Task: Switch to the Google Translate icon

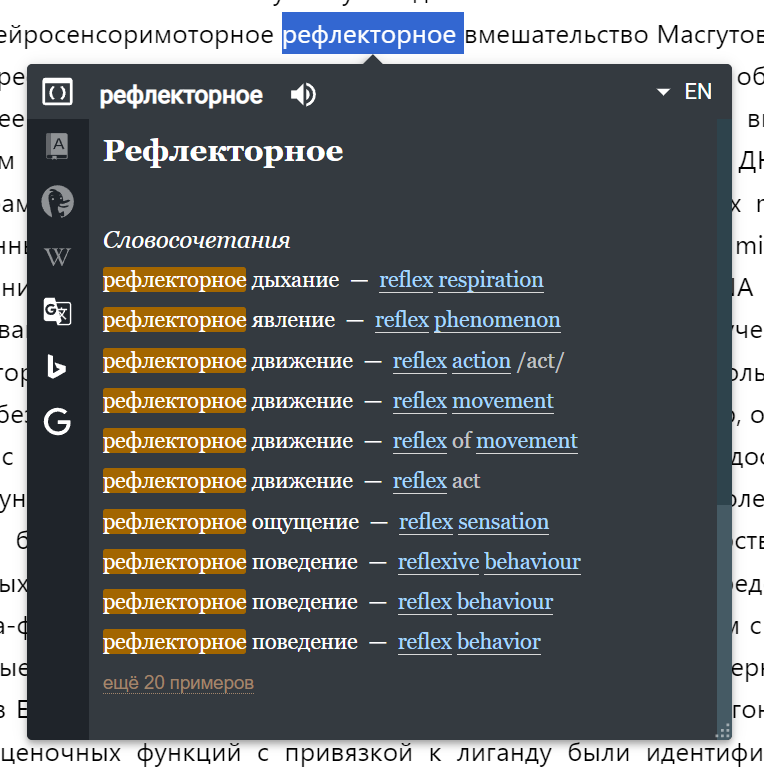Action: click(x=57, y=311)
